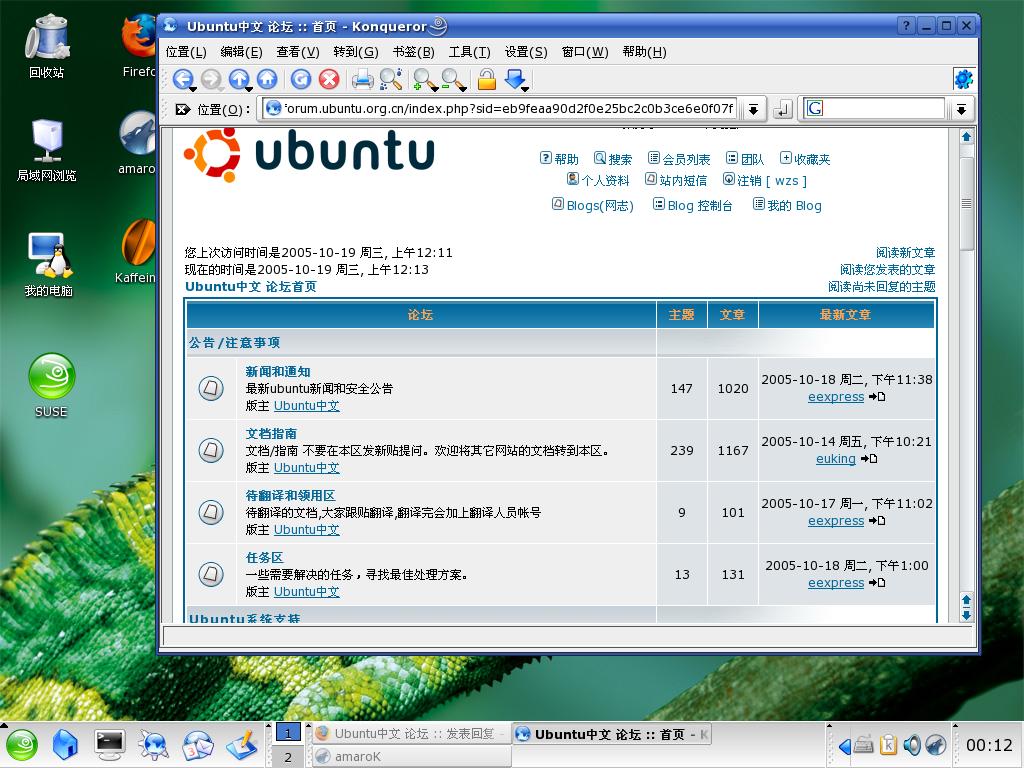Open the Home page icon
Screen dimensions: 1024x768
point(267,79)
